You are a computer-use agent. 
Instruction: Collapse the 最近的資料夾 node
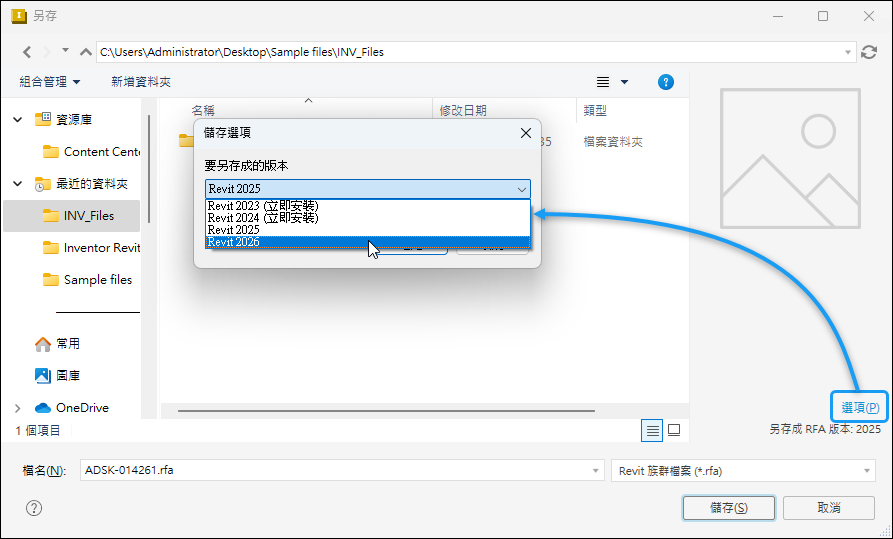click(x=18, y=184)
